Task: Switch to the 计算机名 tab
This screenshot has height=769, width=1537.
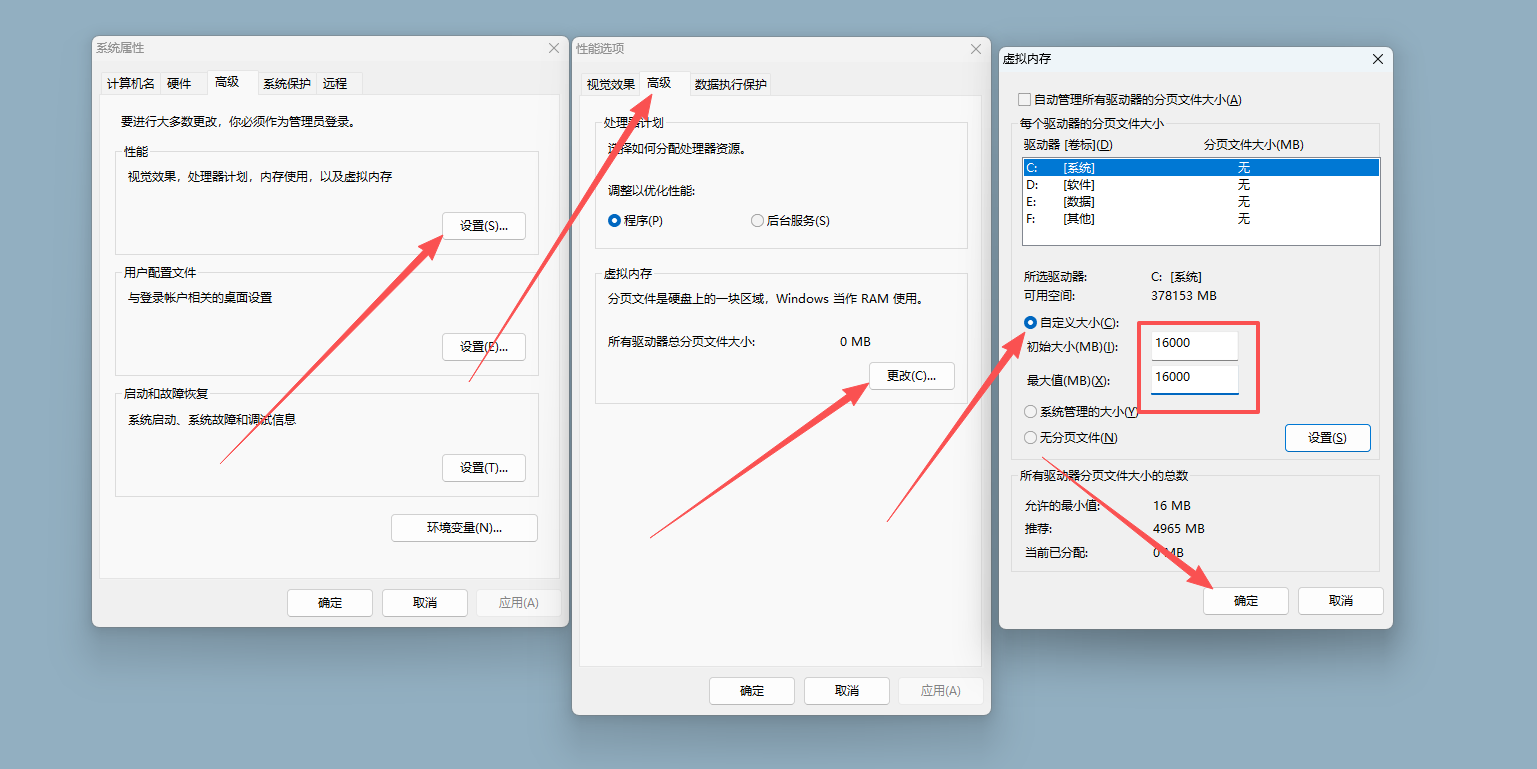Action: click(x=130, y=84)
